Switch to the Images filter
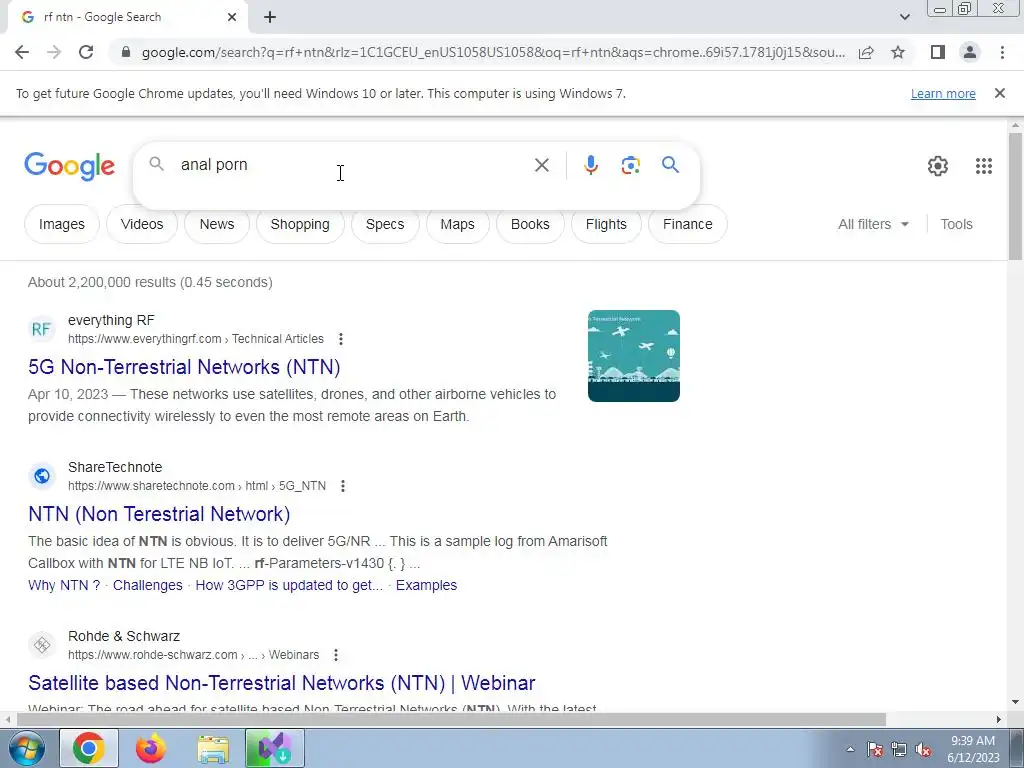 [61, 224]
